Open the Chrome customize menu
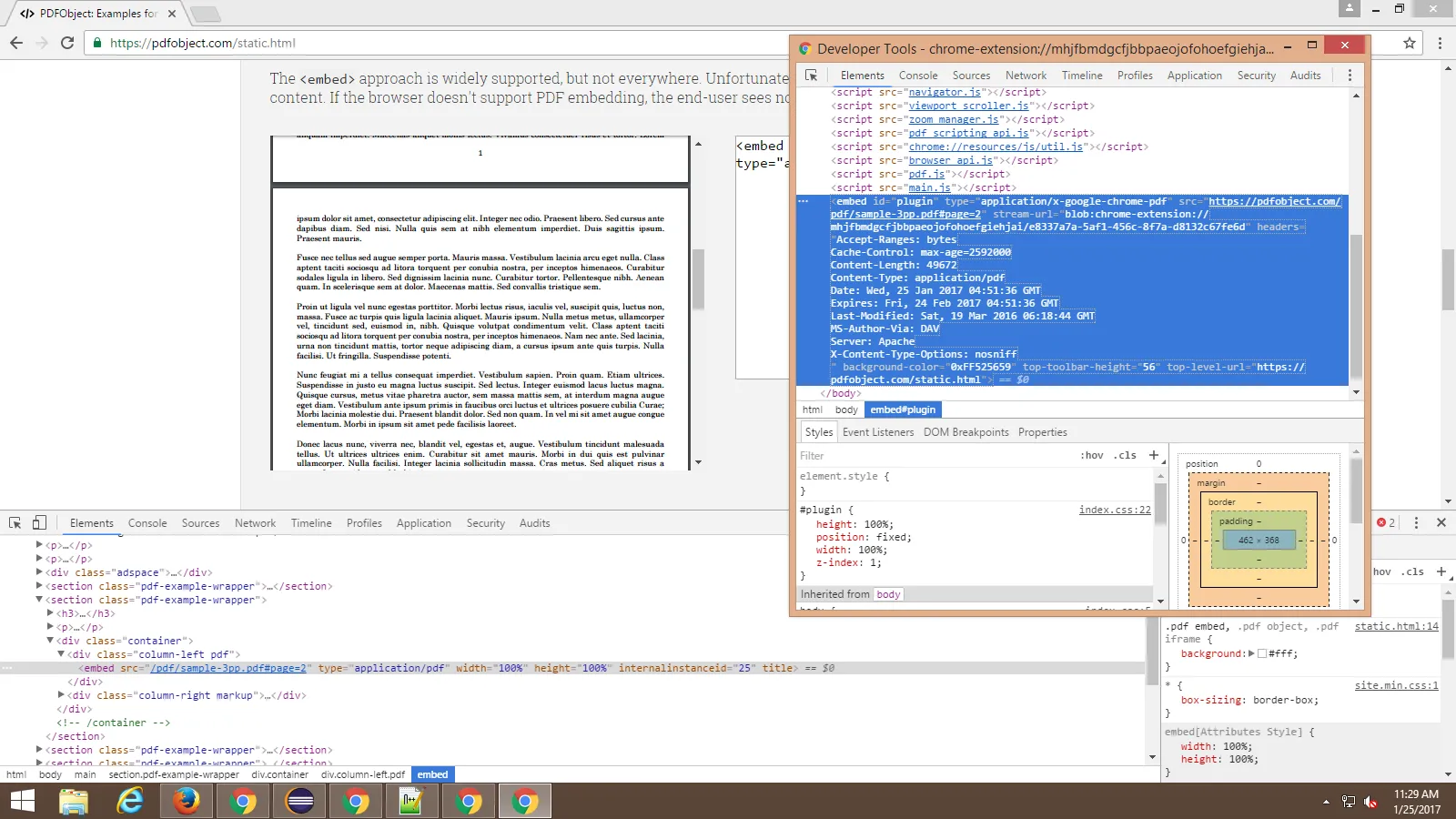Viewport: 1456px width, 819px height. tap(1440, 43)
